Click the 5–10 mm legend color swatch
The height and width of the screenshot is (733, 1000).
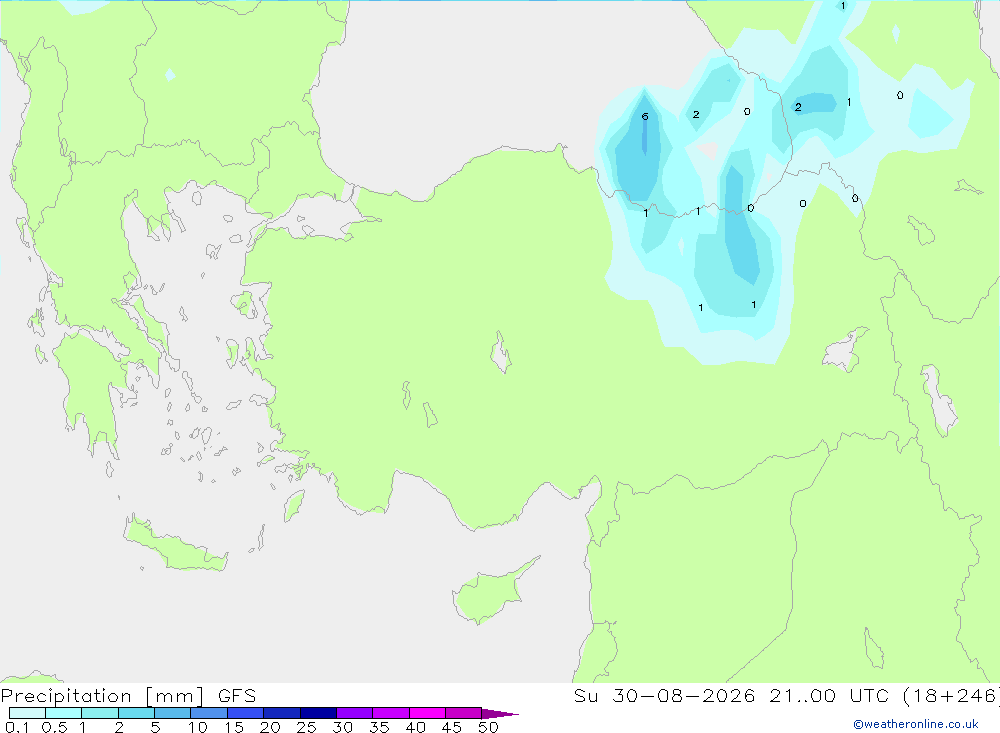[173, 713]
